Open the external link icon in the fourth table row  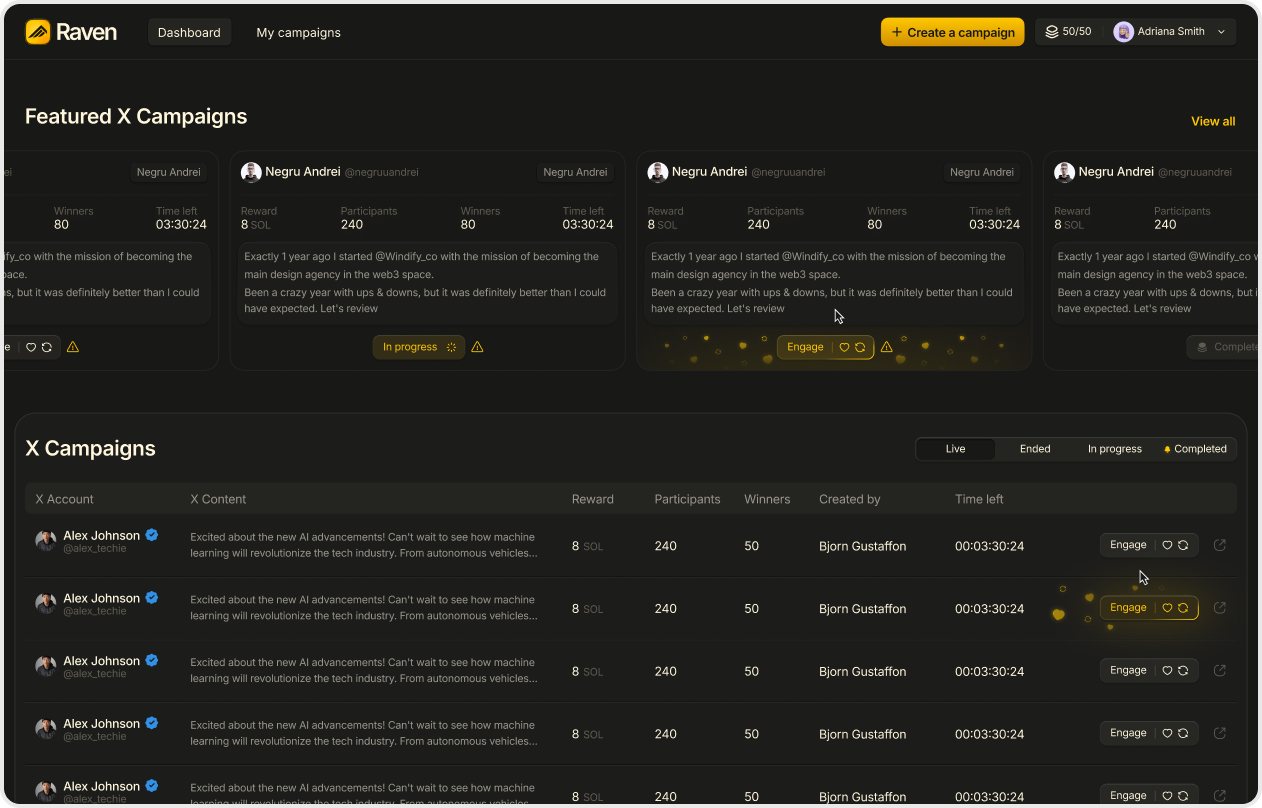point(1219,733)
